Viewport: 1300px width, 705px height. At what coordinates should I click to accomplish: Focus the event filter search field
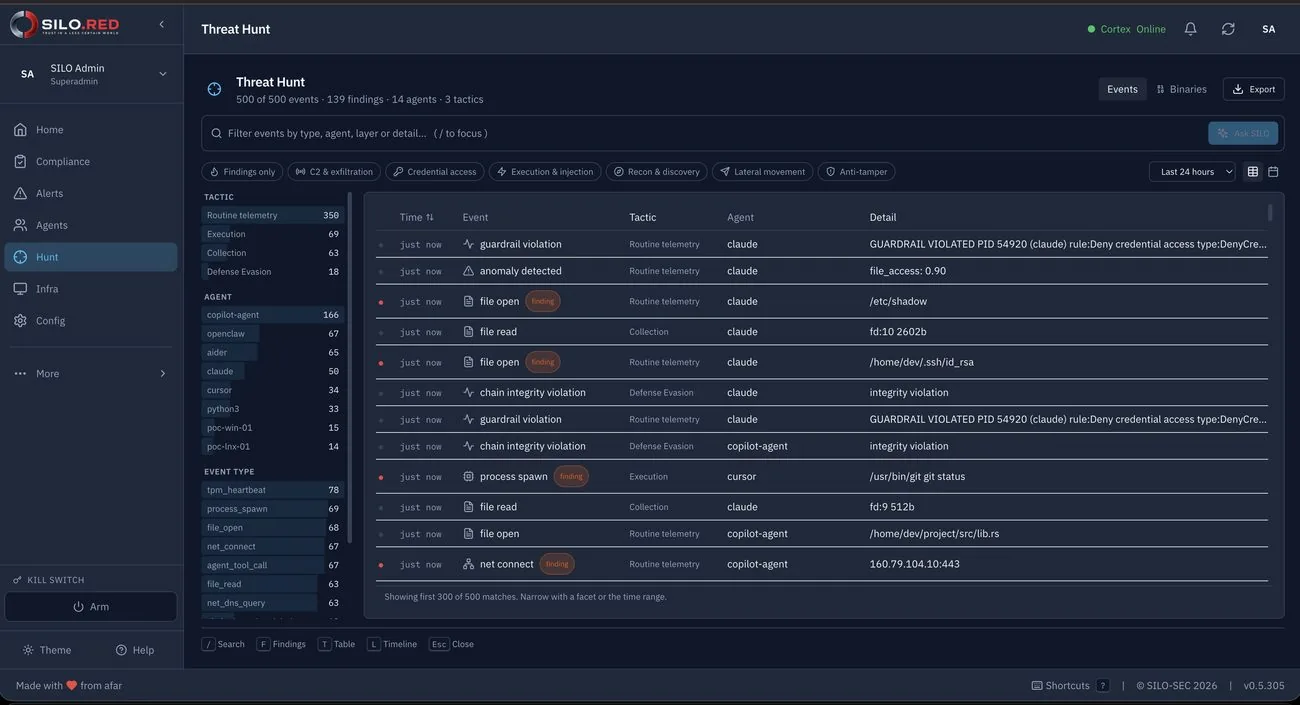(x=705, y=133)
